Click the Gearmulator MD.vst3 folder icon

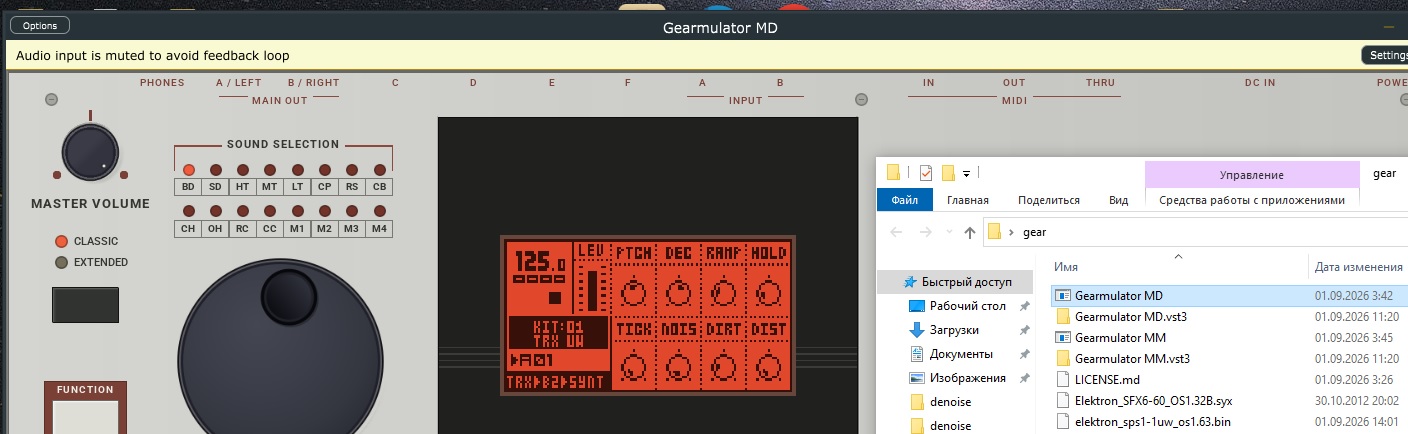point(1064,316)
